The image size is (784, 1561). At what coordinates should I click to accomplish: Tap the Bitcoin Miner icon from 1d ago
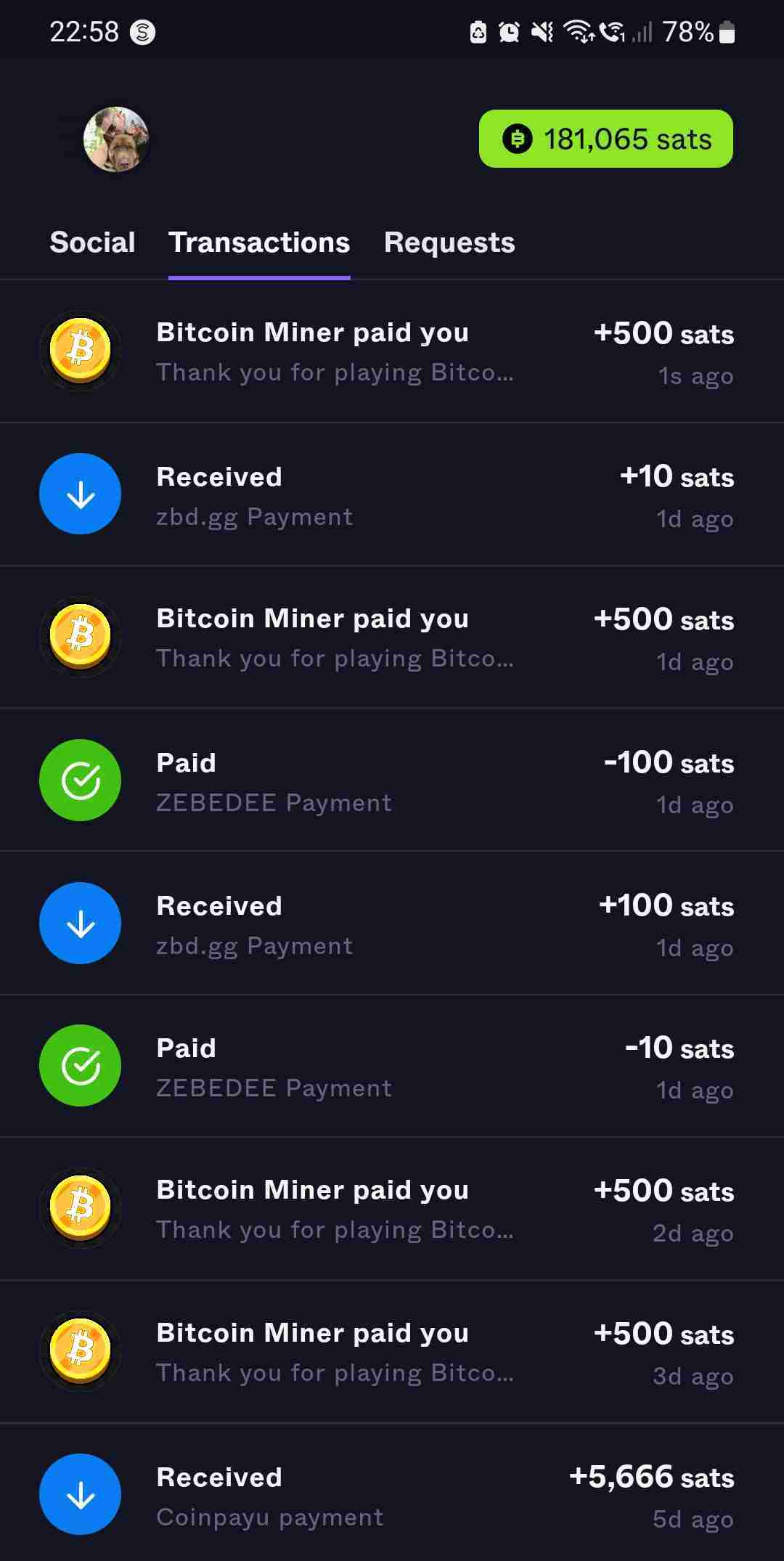[80, 637]
